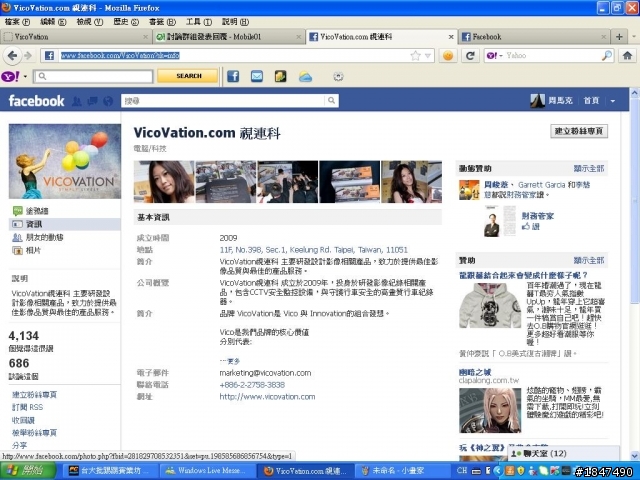Open the Facebook account dropdown arrow
The height and width of the screenshot is (480, 640).
pos(613,101)
